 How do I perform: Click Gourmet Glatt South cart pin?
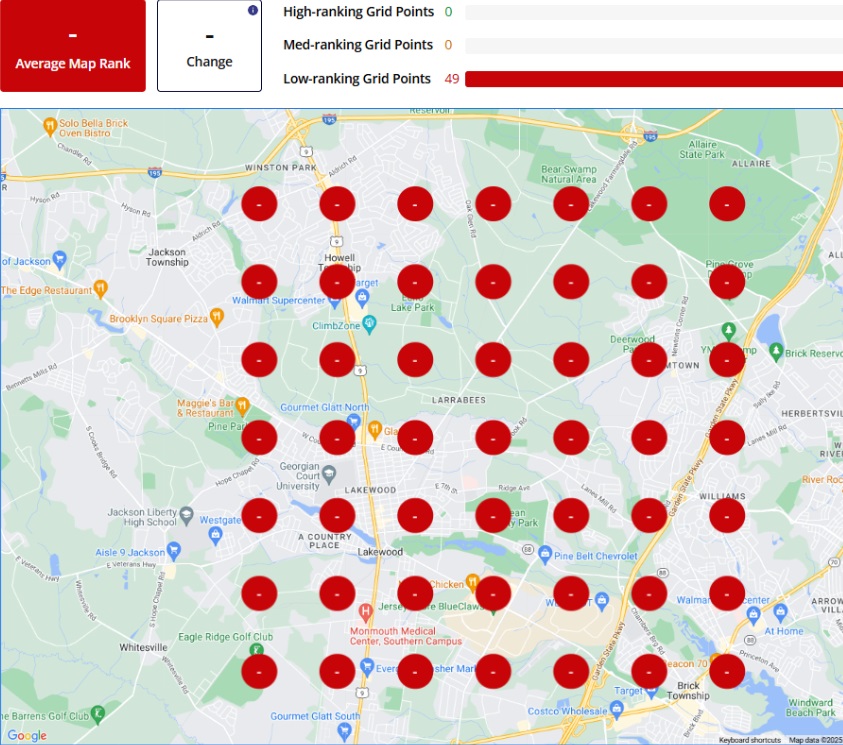344,731
